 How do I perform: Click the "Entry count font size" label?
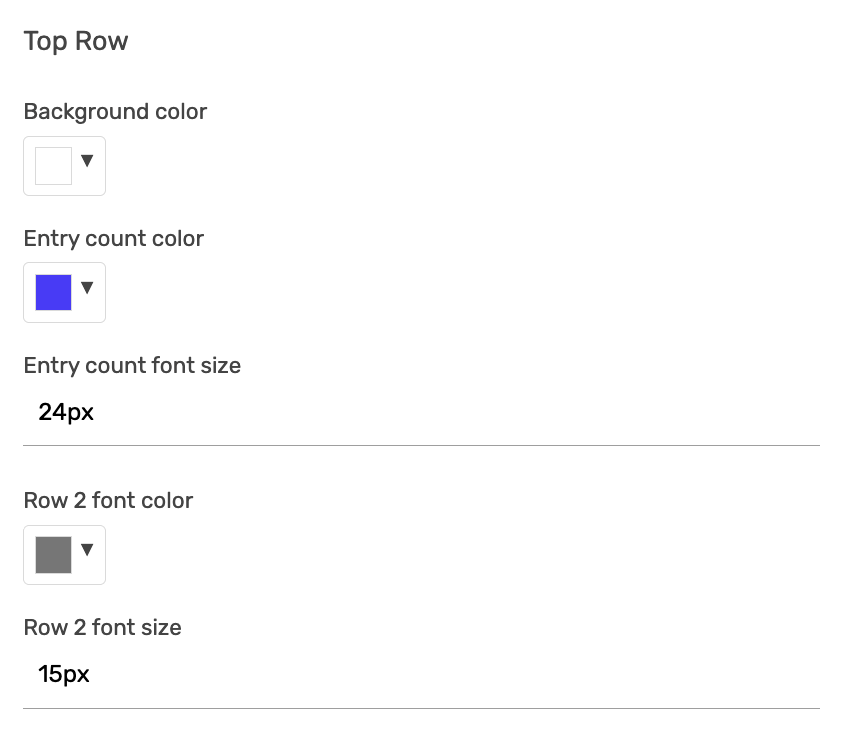coord(132,366)
